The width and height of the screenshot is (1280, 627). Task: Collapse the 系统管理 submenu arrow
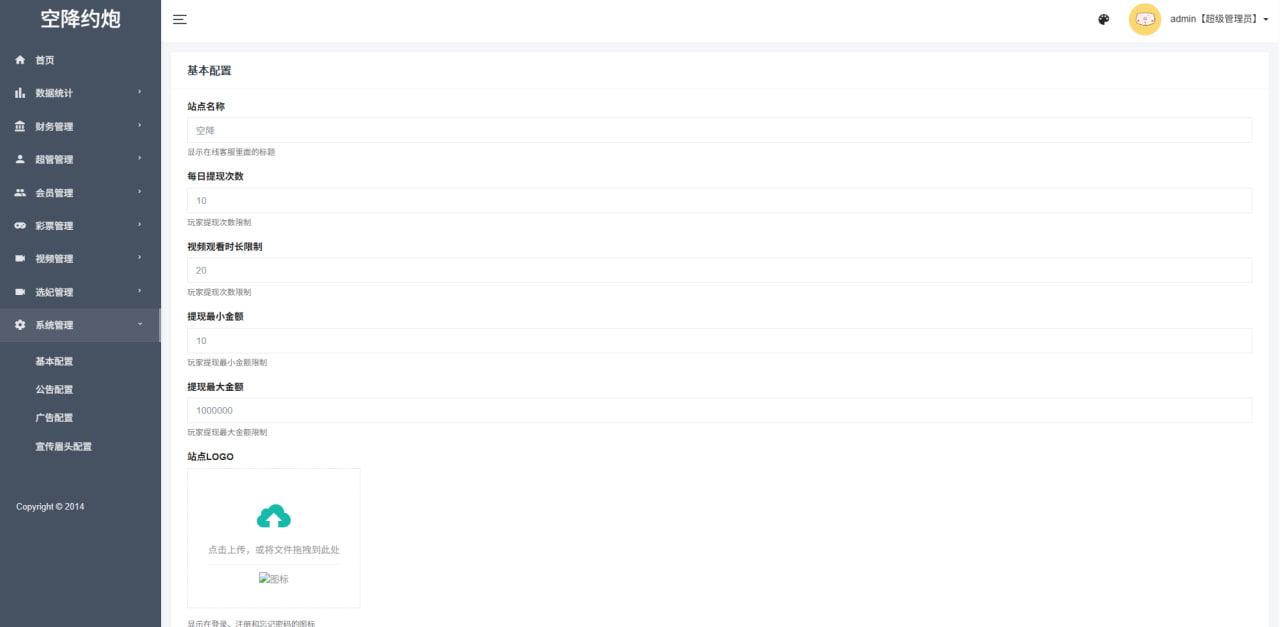click(x=140, y=324)
